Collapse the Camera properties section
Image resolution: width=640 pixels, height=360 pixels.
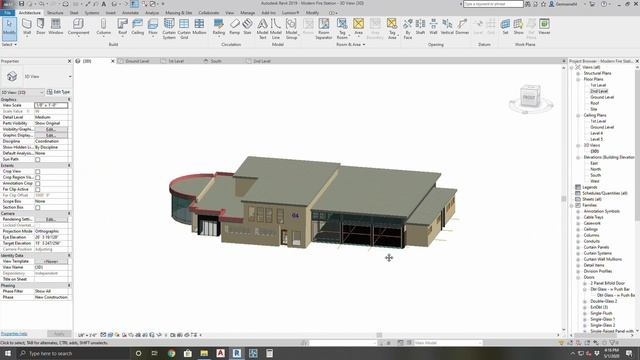click(69, 213)
